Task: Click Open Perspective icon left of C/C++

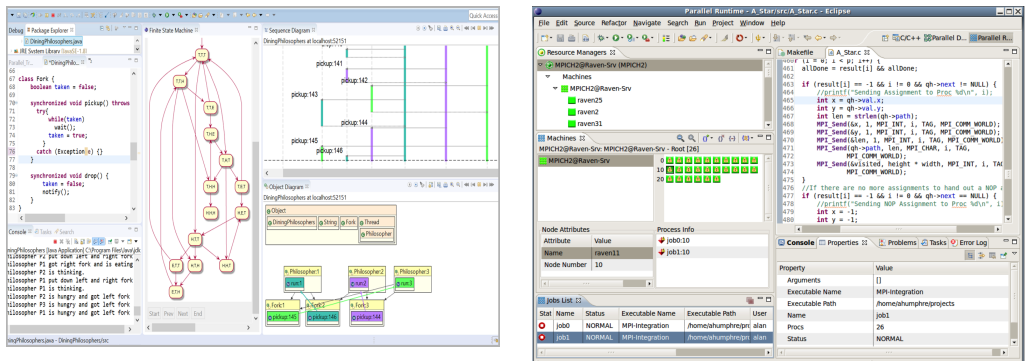Action: click(885, 38)
